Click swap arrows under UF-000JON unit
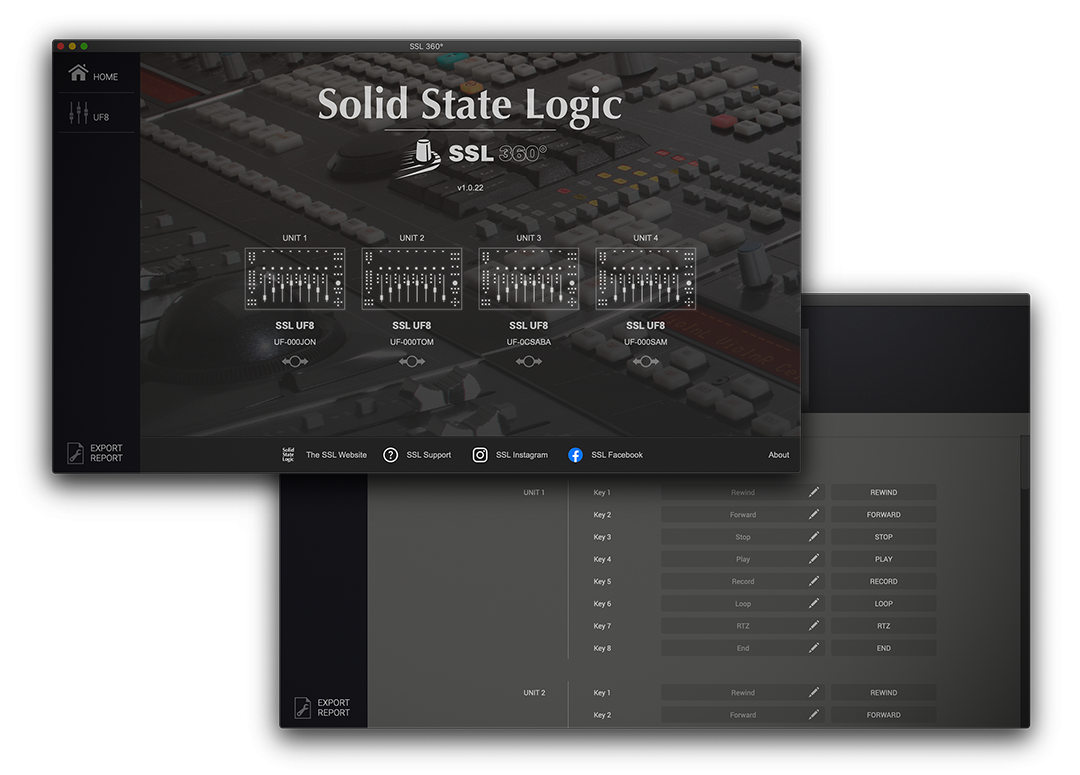 pos(295,361)
